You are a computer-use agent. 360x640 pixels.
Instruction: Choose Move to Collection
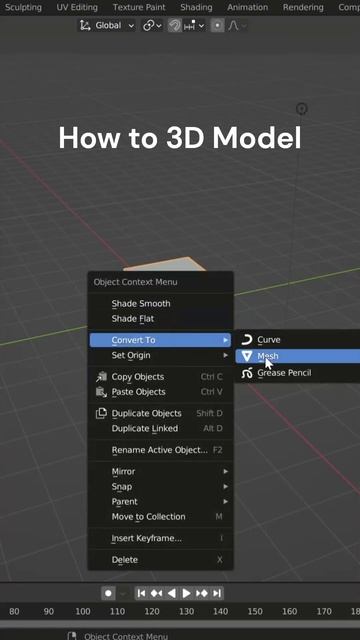(160, 517)
